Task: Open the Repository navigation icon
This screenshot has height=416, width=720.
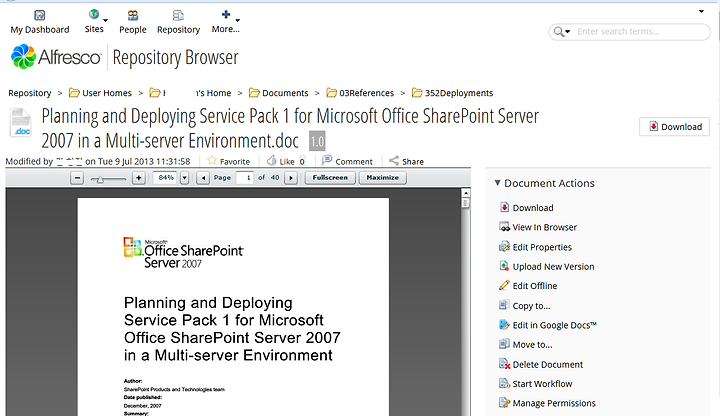Action: pos(178,16)
